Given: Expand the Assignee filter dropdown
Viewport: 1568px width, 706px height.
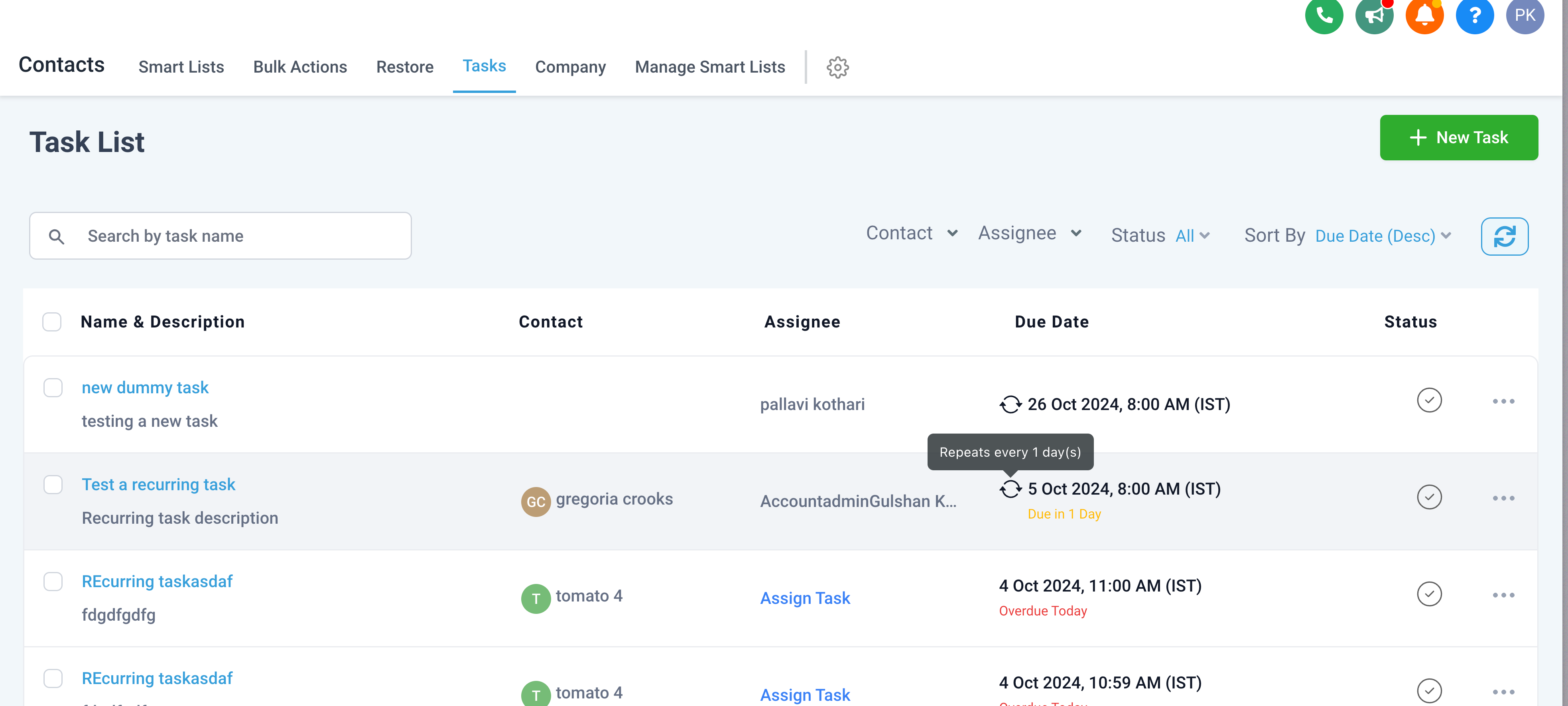Looking at the screenshot, I should pyautogui.click(x=1030, y=233).
